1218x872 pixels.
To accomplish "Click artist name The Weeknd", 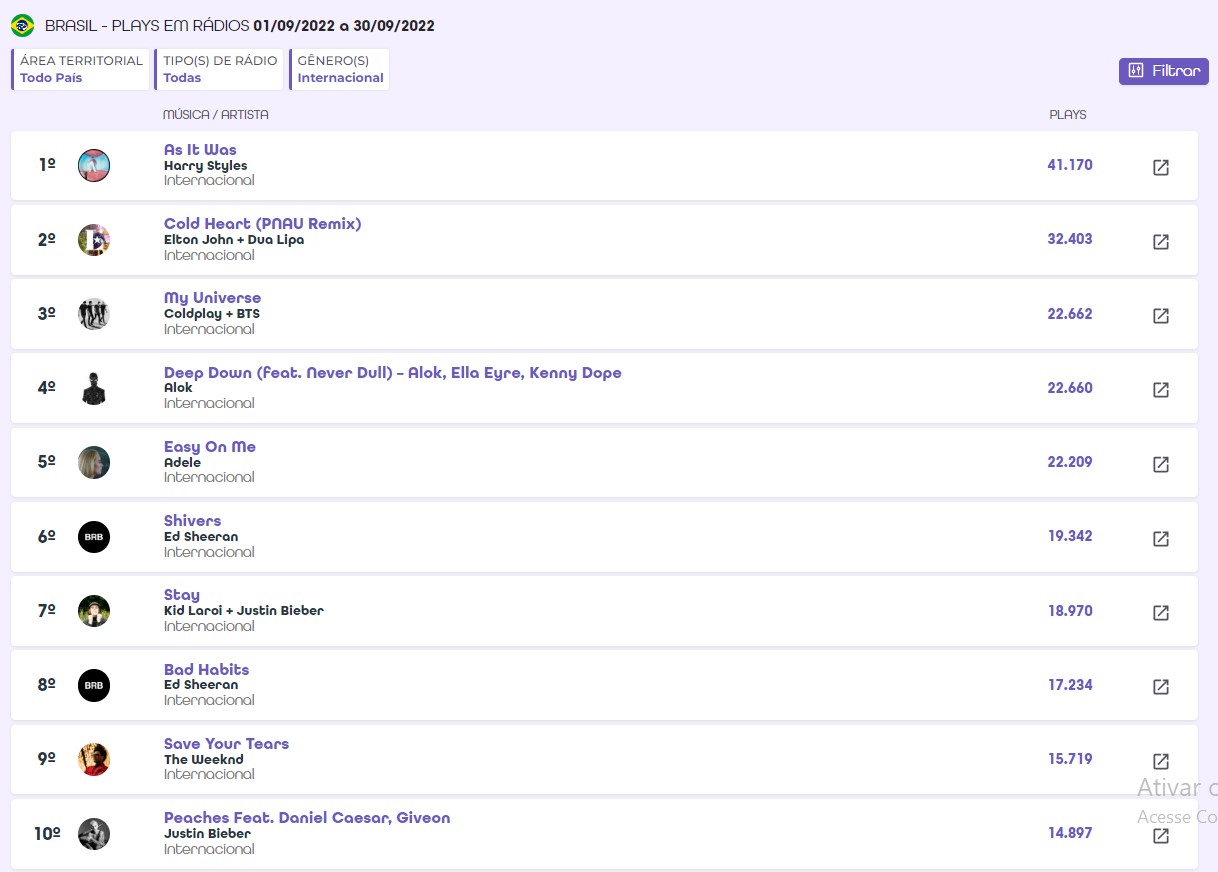I will click(204, 760).
